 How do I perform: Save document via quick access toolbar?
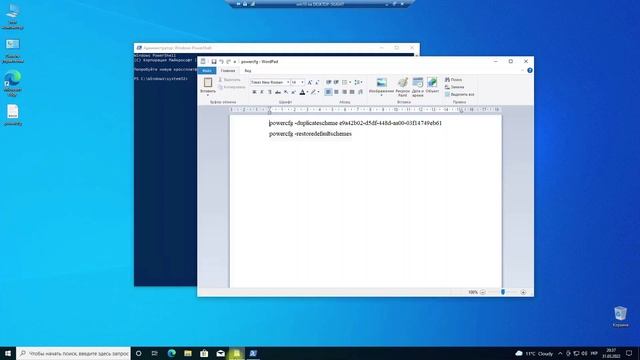pyautogui.click(x=213, y=62)
